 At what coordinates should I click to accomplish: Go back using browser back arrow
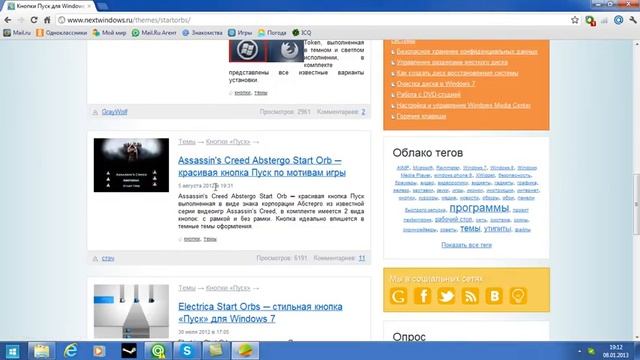tap(8, 20)
